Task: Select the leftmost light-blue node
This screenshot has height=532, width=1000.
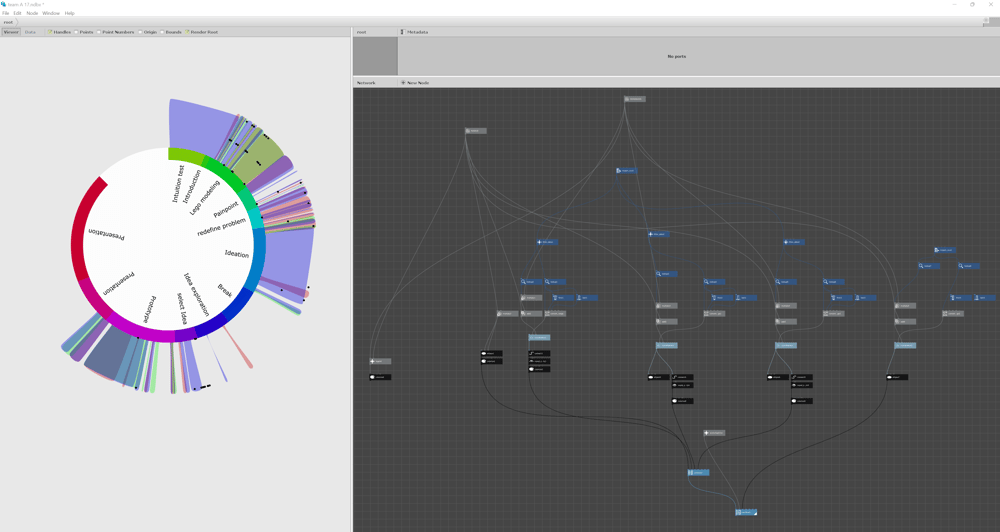Action: pyautogui.click(x=539, y=337)
